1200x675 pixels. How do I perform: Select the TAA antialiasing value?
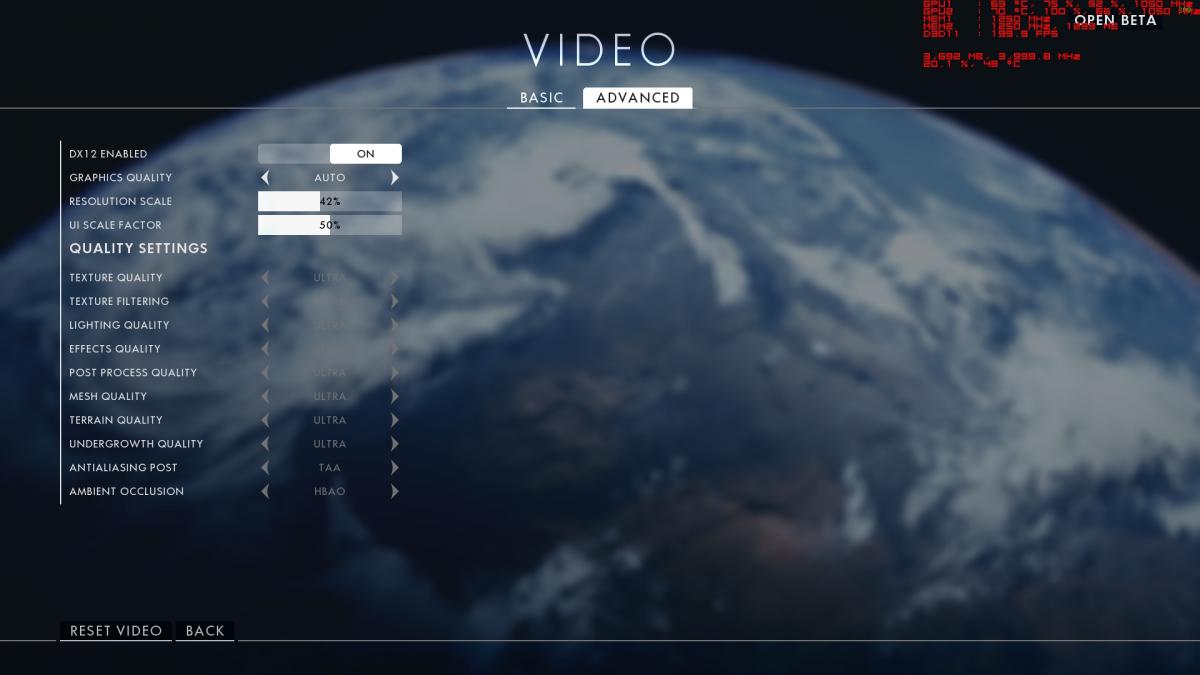pyautogui.click(x=330, y=468)
